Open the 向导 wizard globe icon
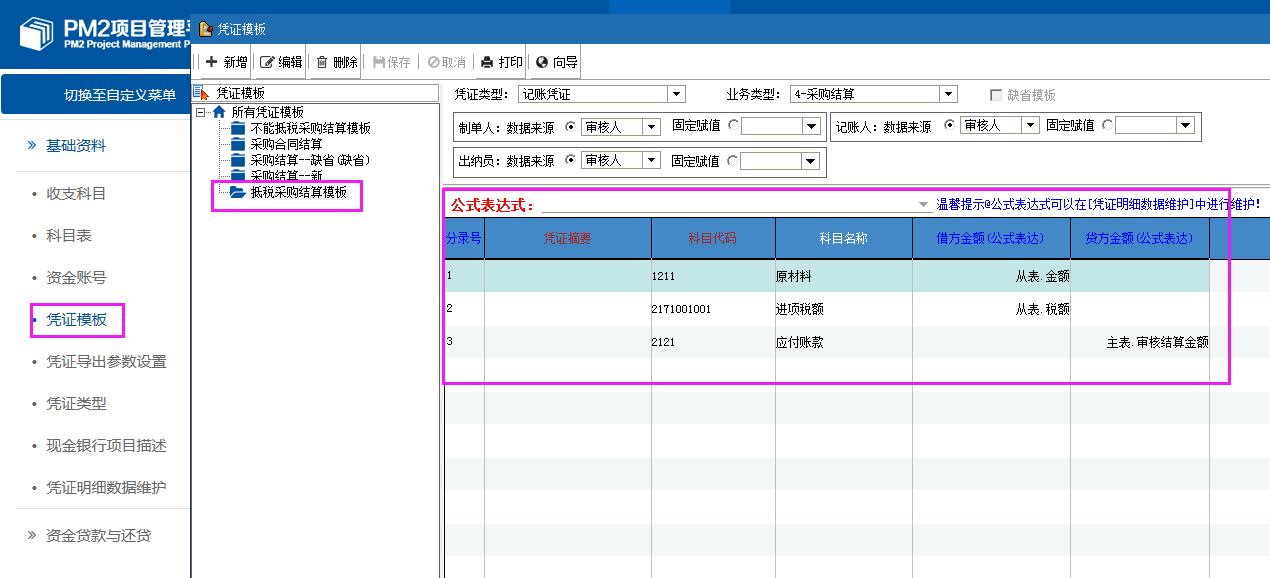The image size is (1270, 578). (542, 62)
